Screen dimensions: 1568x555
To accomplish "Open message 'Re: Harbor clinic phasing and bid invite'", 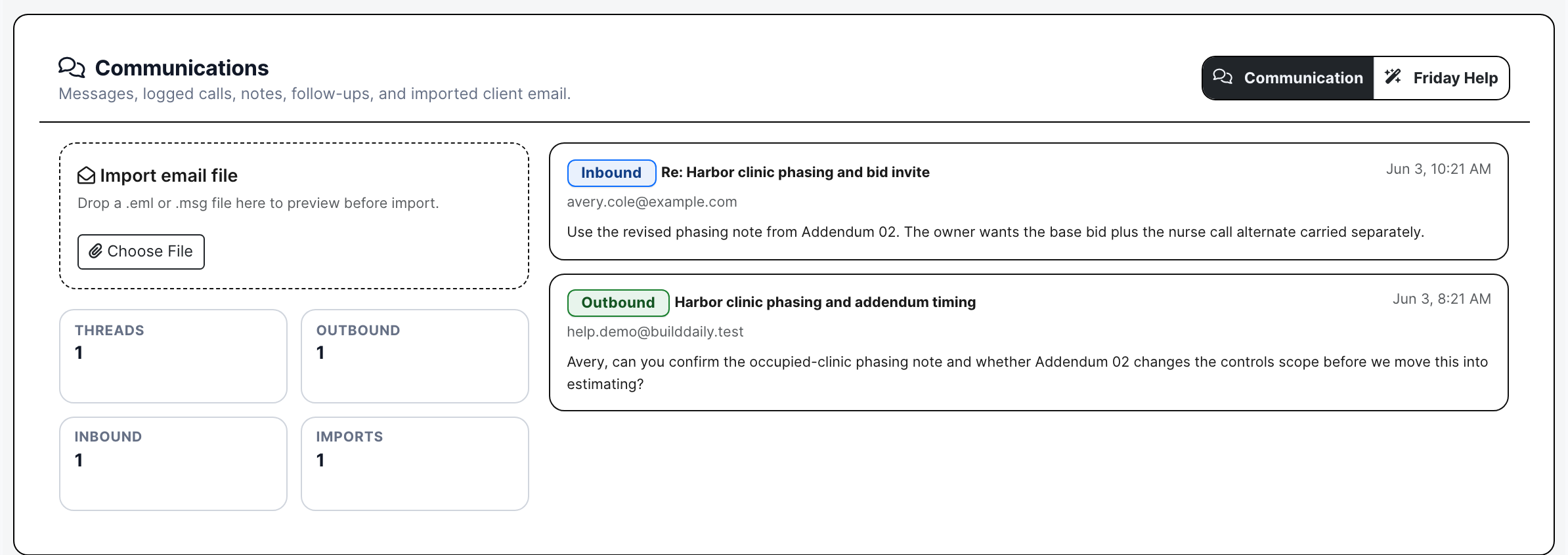I will [795, 173].
